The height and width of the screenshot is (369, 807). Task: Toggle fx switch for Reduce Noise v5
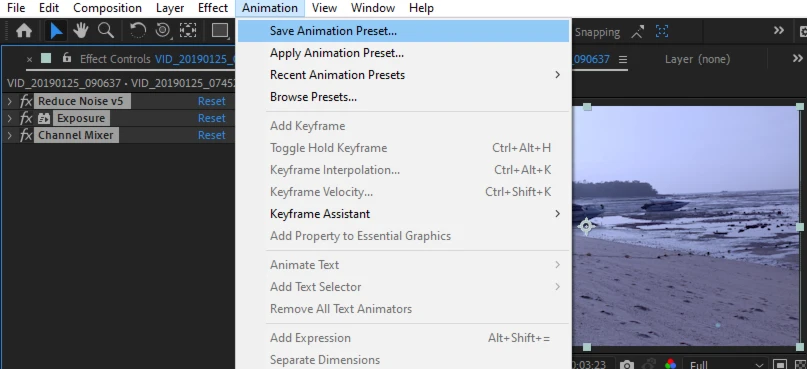point(26,101)
